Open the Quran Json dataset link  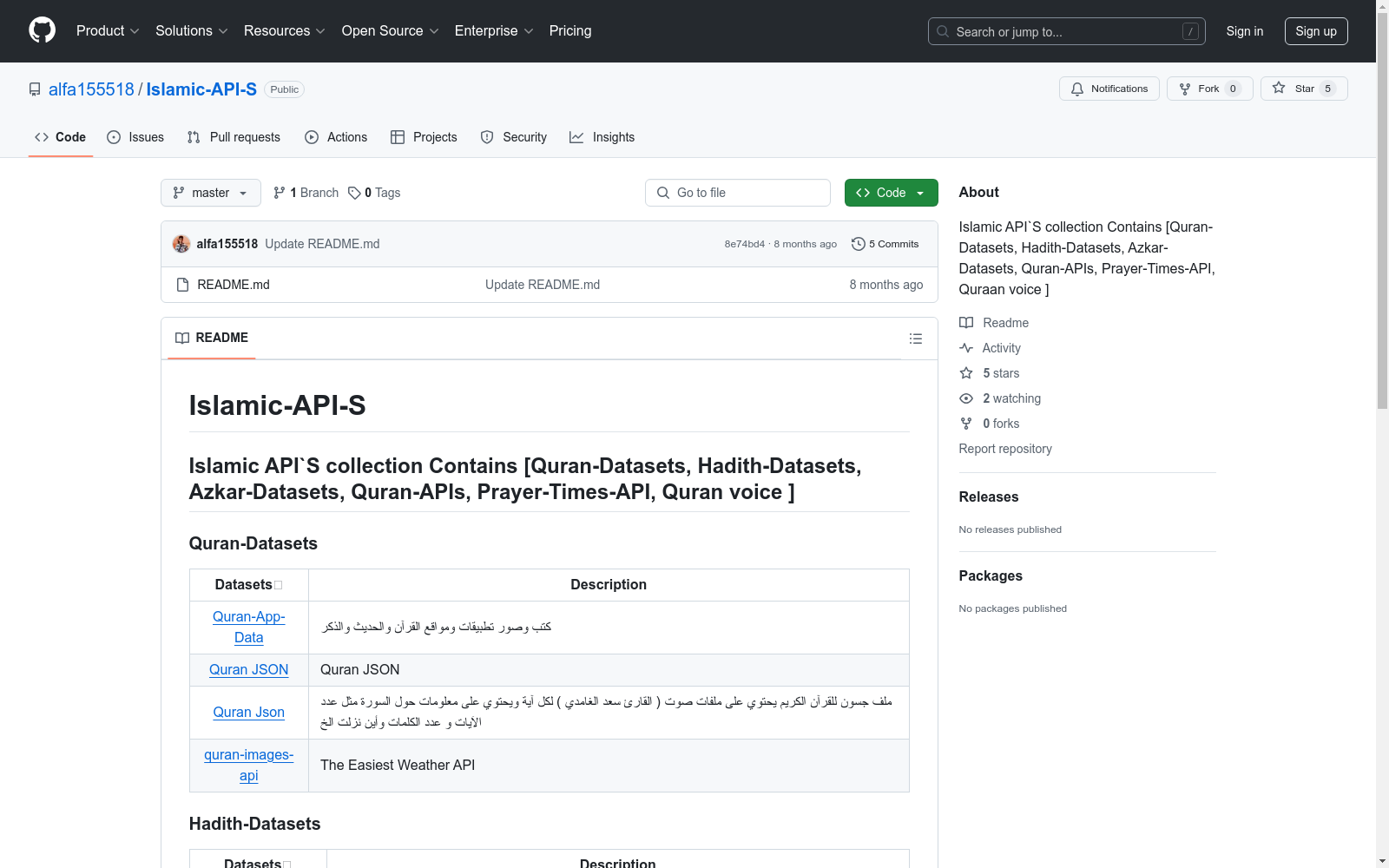[249, 712]
